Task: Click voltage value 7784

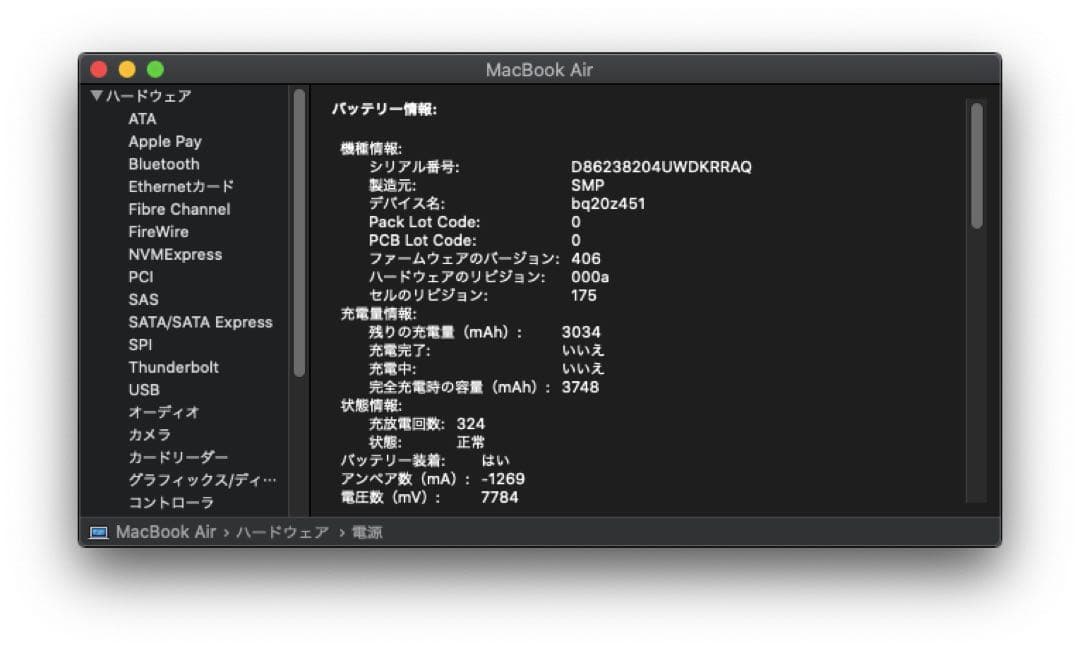Action: click(499, 497)
